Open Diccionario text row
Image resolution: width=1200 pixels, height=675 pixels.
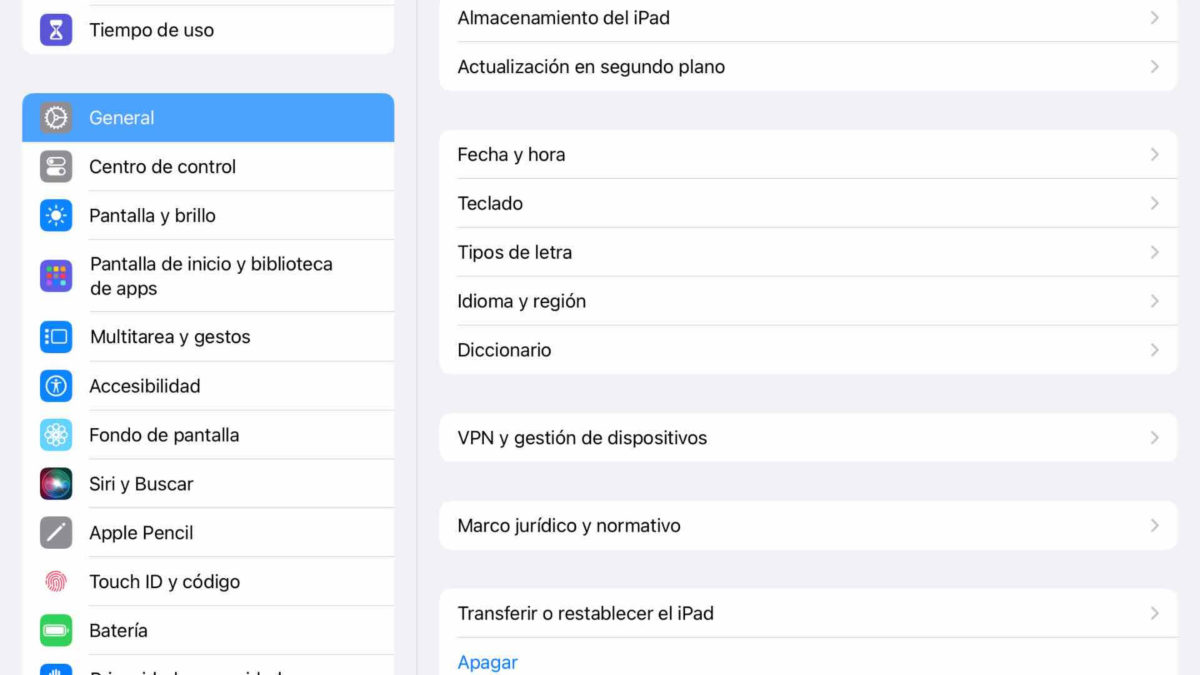pos(504,350)
